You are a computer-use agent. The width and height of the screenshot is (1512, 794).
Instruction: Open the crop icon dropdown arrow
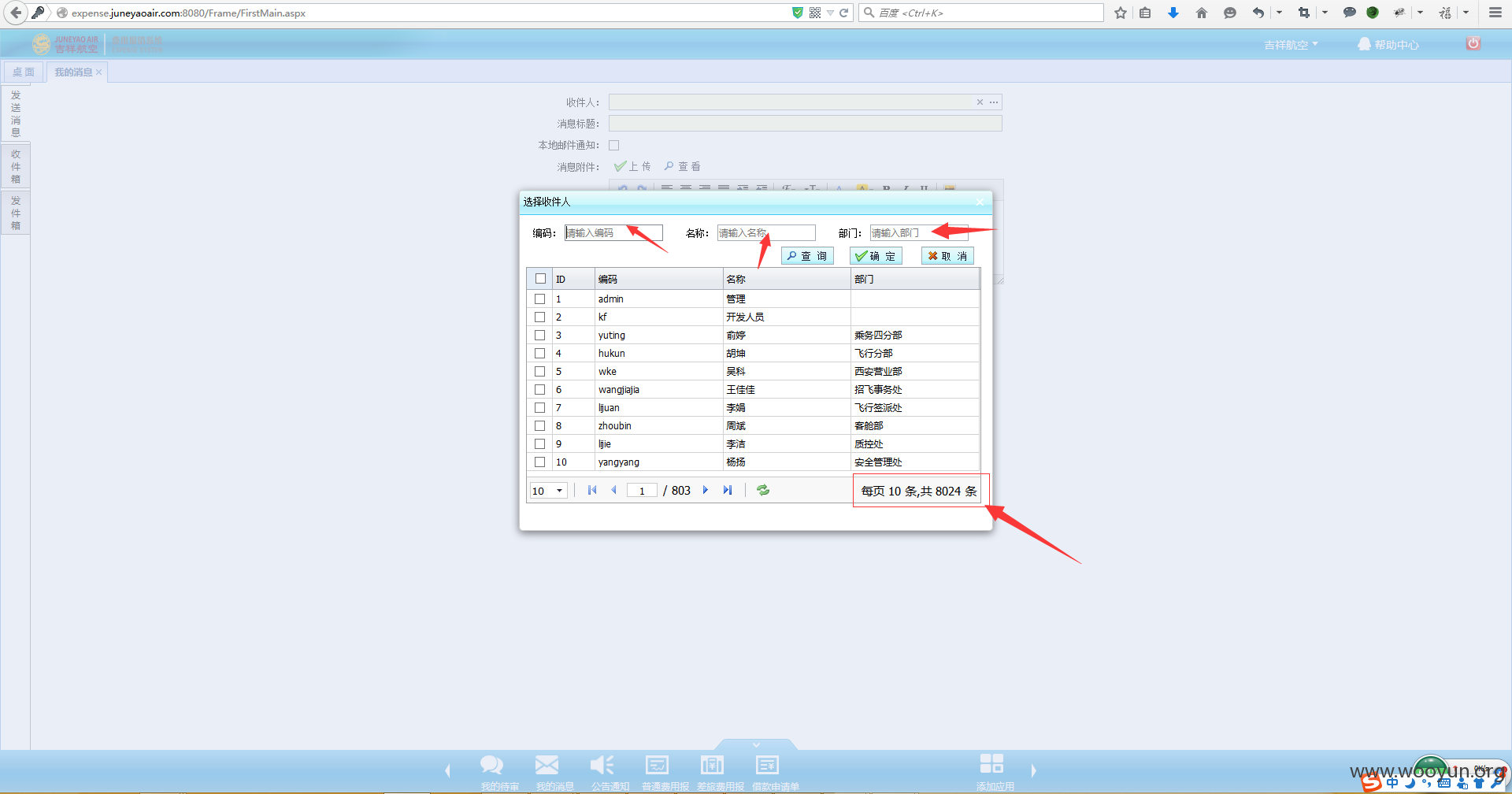tap(1325, 13)
